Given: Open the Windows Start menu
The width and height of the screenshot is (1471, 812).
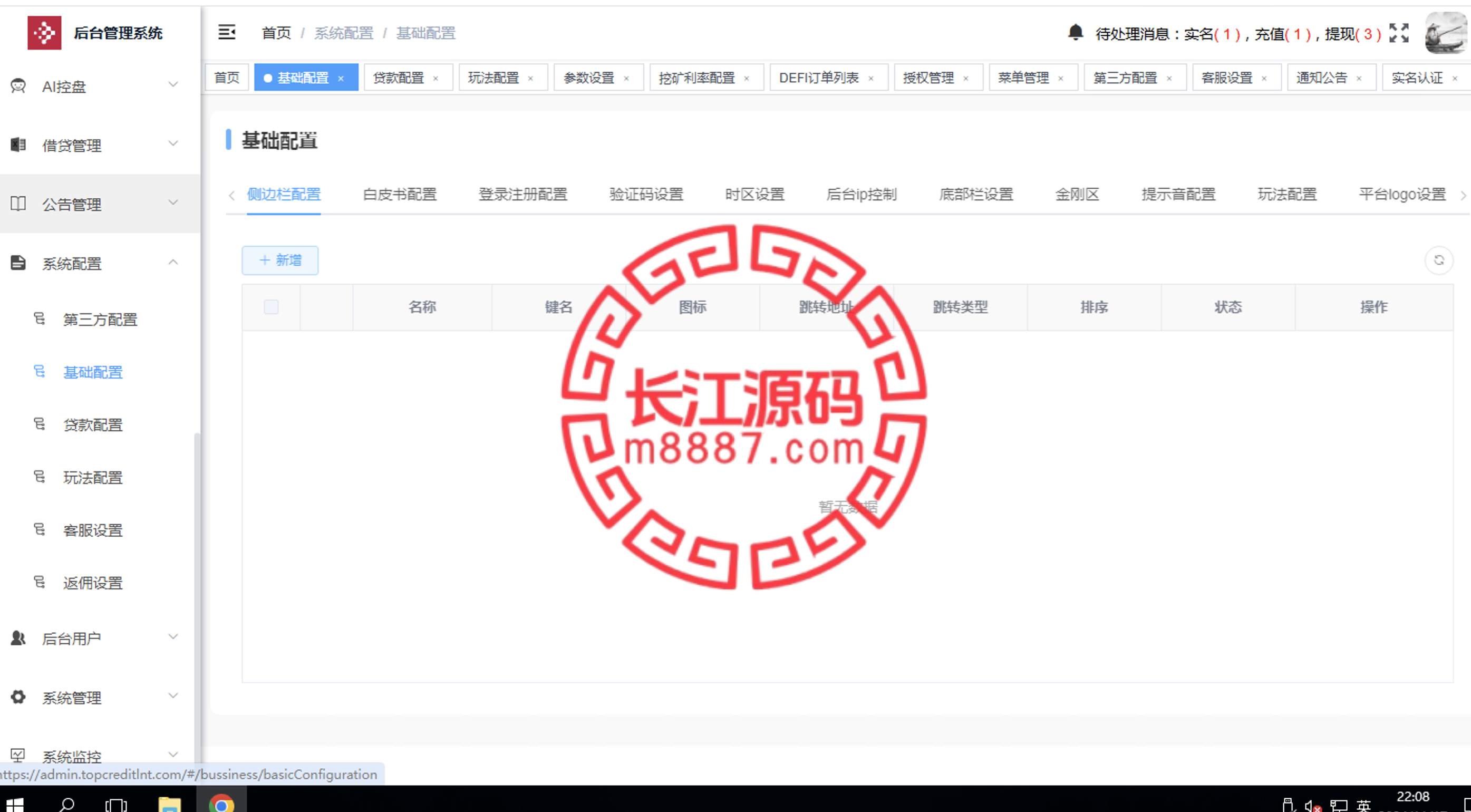Looking at the screenshot, I should [x=14, y=804].
